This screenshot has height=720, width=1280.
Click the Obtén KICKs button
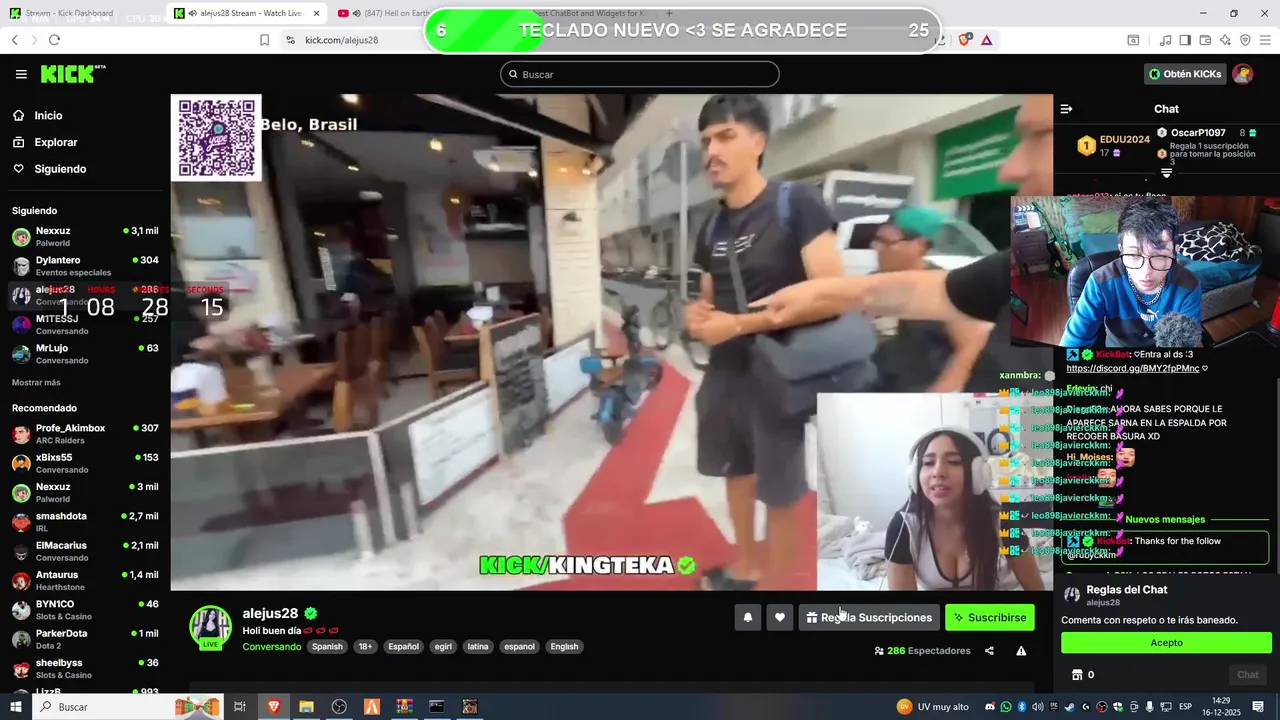[x=1184, y=74]
